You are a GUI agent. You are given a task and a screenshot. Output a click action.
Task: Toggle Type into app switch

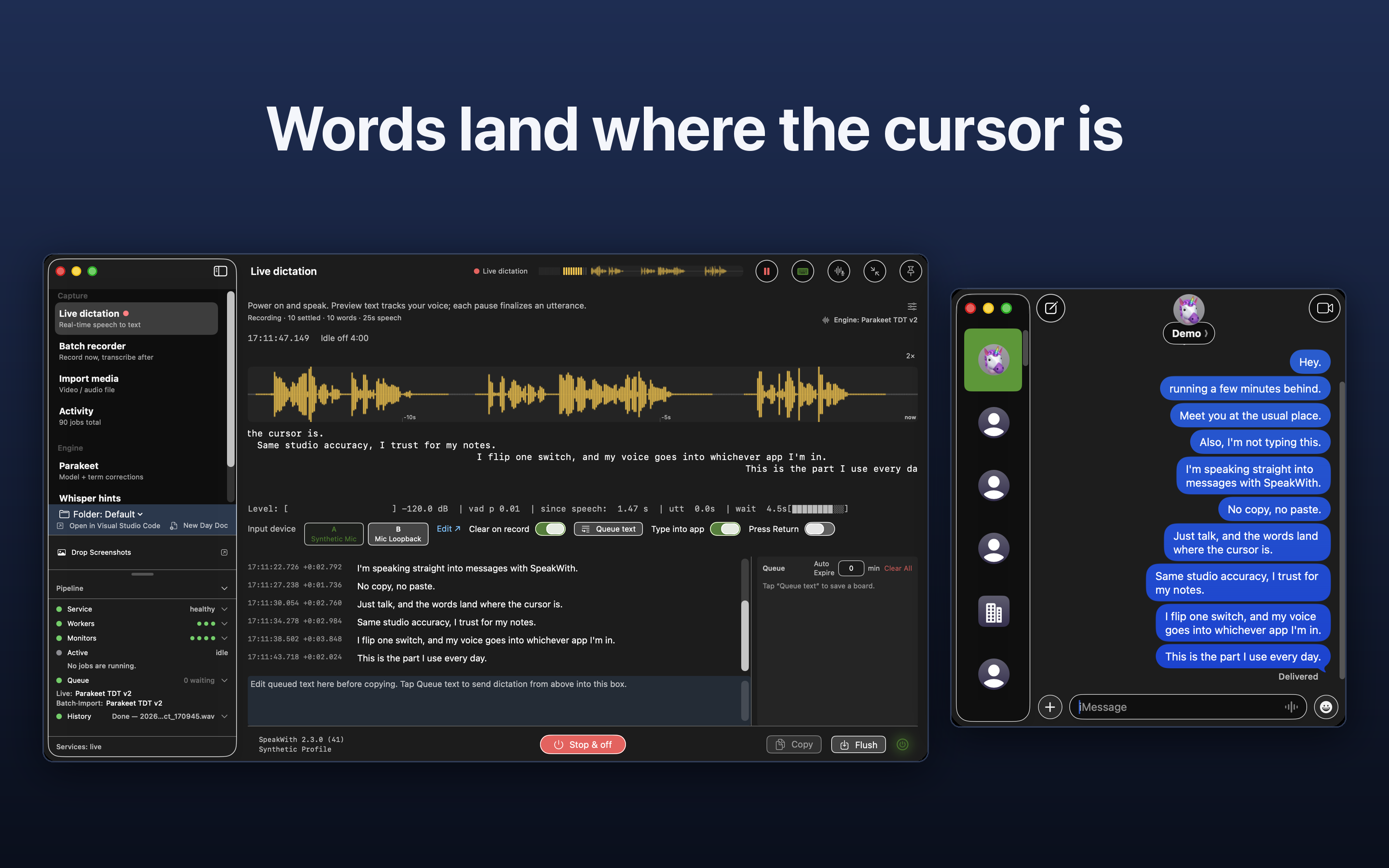coord(725,529)
